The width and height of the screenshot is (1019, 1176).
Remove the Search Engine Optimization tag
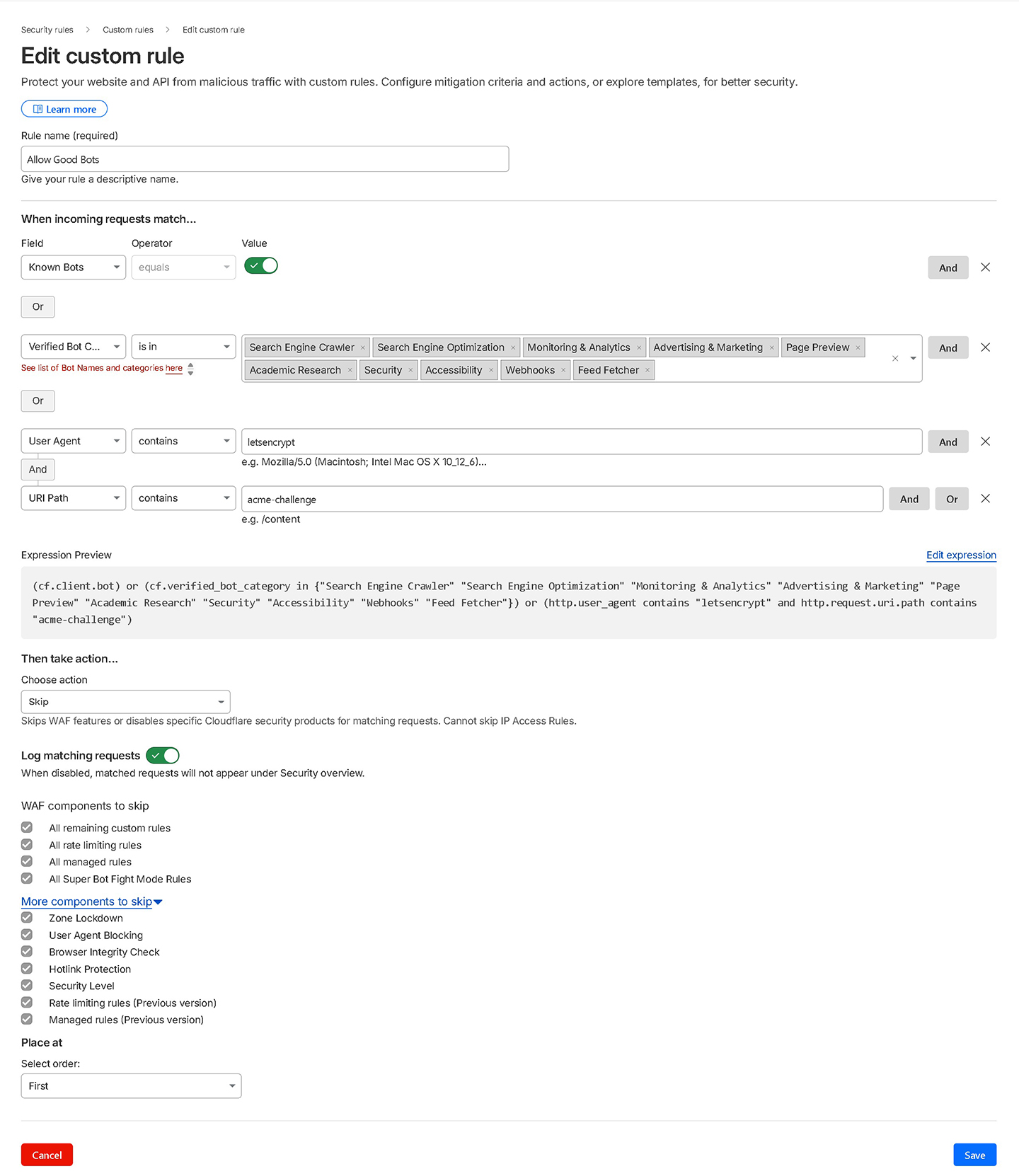pos(513,347)
